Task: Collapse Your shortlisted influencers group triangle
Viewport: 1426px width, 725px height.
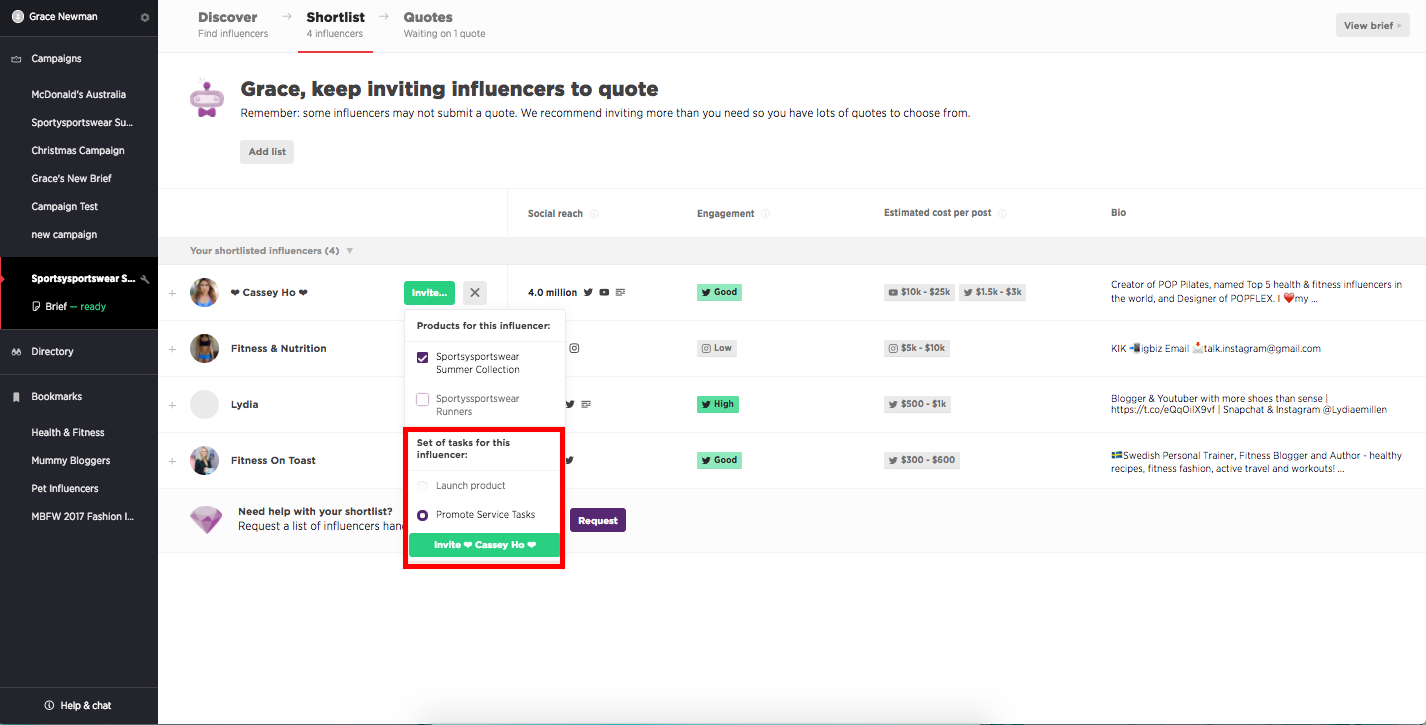Action: click(x=349, y=251)
